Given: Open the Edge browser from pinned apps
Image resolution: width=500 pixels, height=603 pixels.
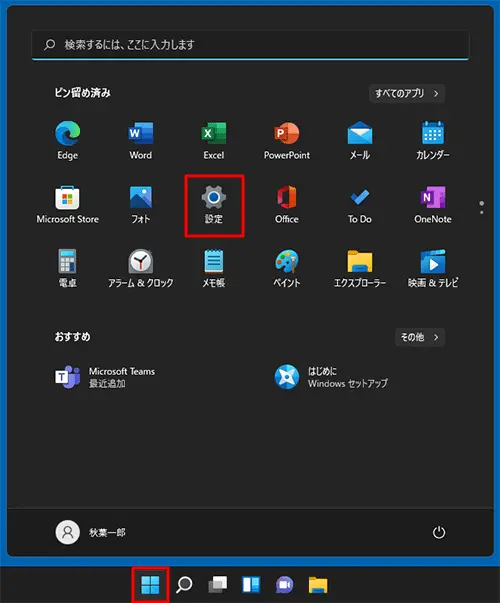Looking at the screenshot, I should 68,140.
